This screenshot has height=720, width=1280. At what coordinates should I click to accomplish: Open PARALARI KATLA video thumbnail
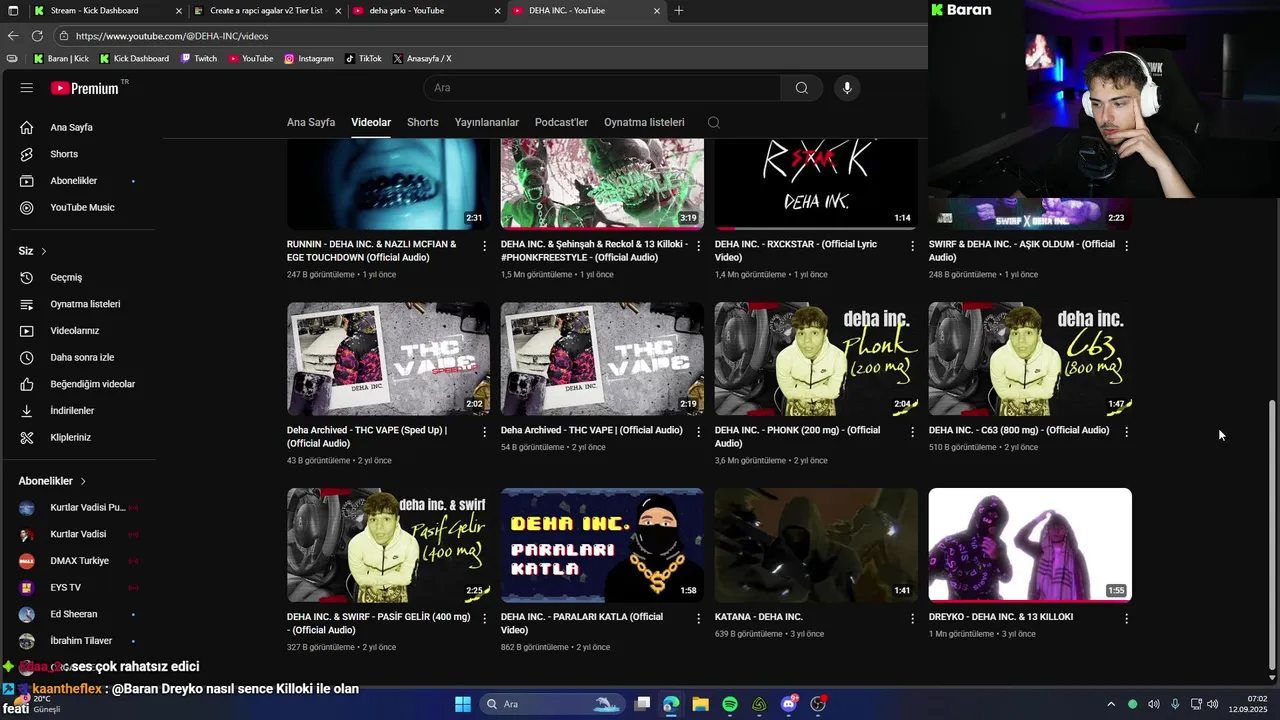pos(602,545)
